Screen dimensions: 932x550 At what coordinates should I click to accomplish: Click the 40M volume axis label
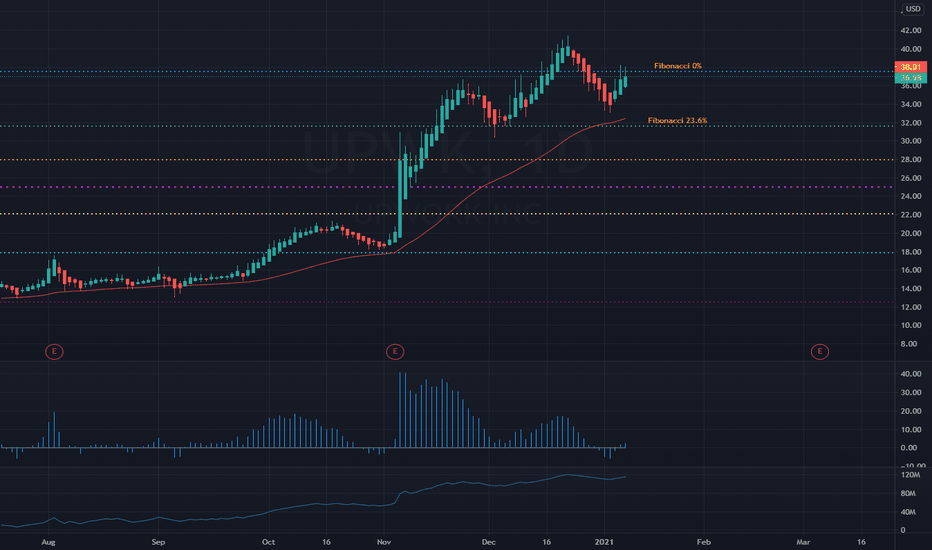[x=908, y=512]
